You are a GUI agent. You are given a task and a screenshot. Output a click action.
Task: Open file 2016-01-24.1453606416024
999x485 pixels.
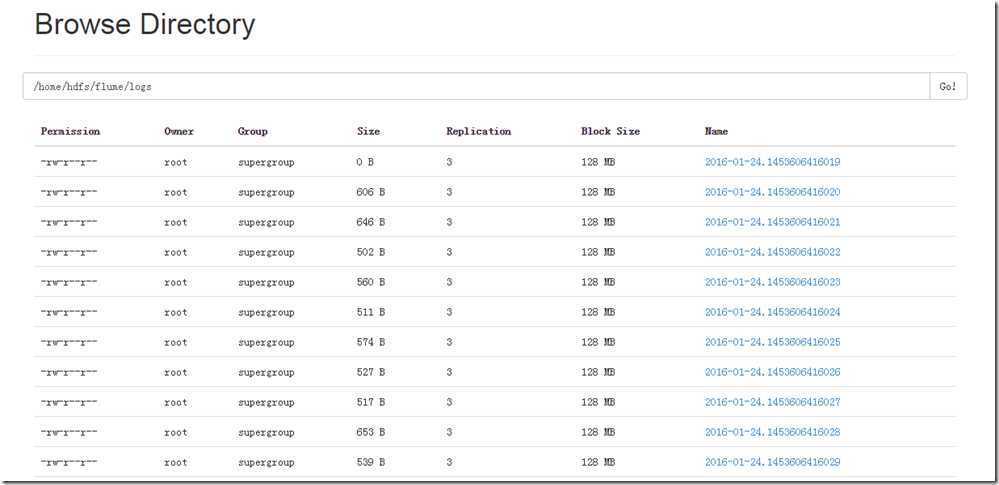tap(772, 312)
